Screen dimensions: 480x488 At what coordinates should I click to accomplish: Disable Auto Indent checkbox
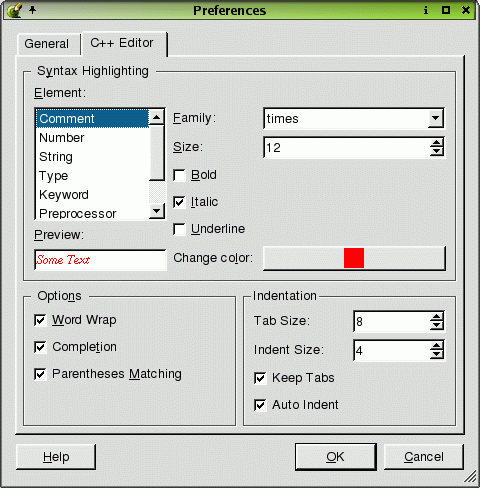point(260,405)
